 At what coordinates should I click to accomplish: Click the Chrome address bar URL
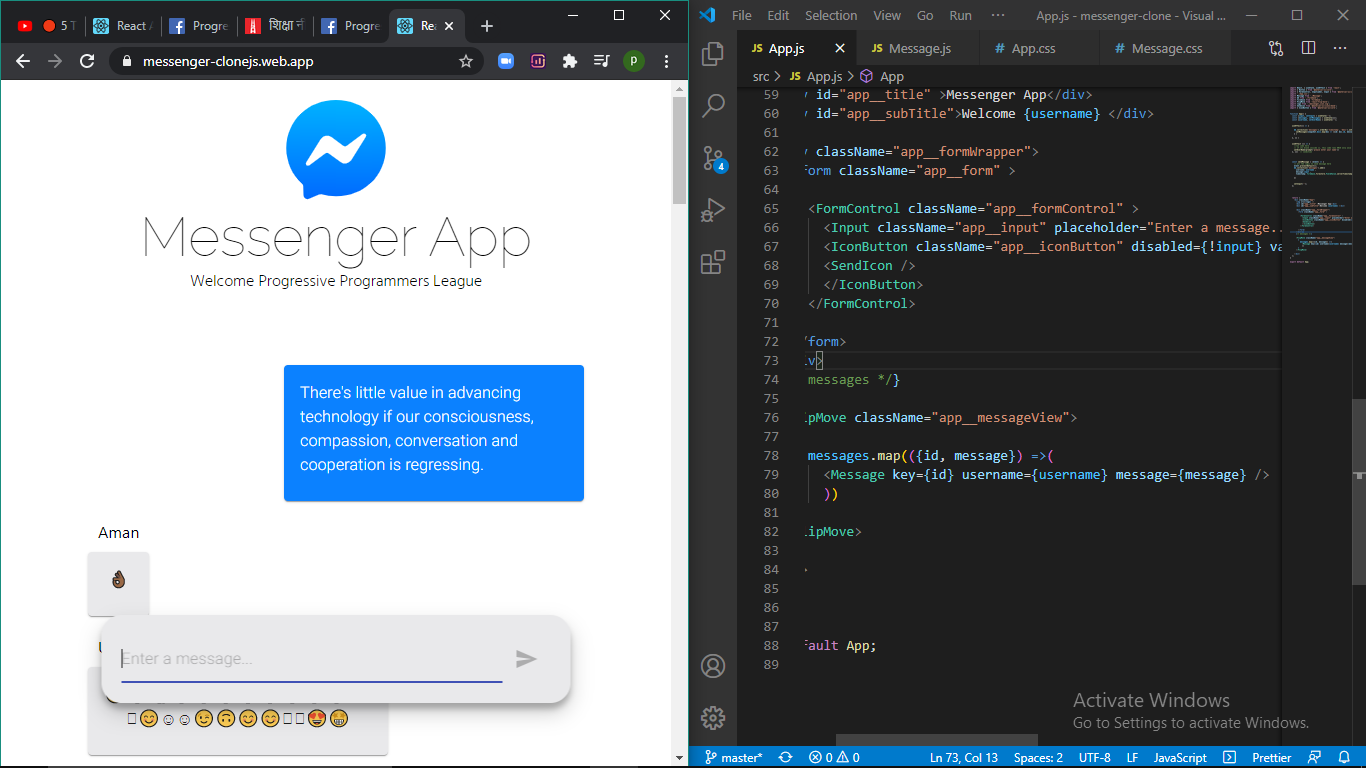(228, 61)
